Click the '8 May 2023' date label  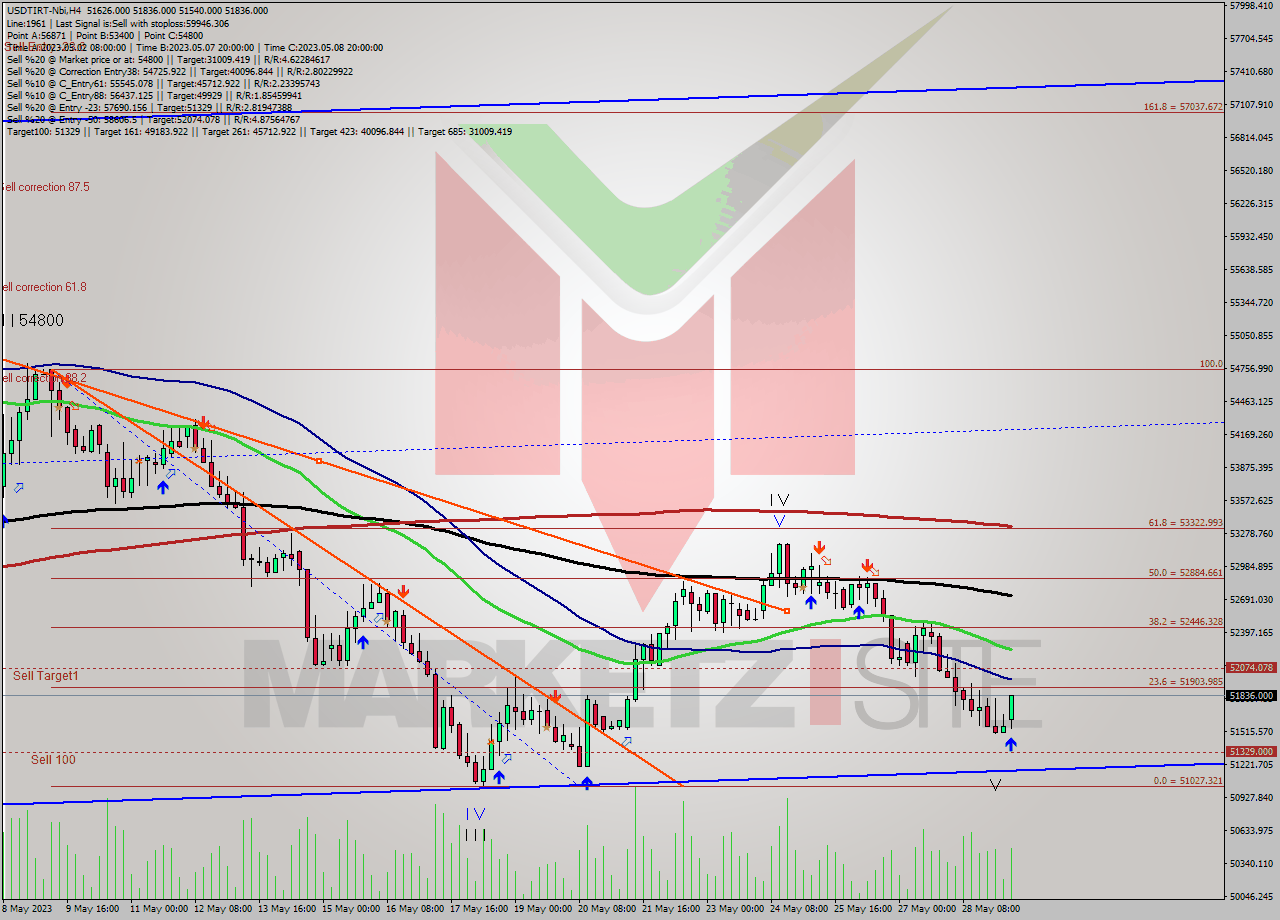tap(26, 909)
